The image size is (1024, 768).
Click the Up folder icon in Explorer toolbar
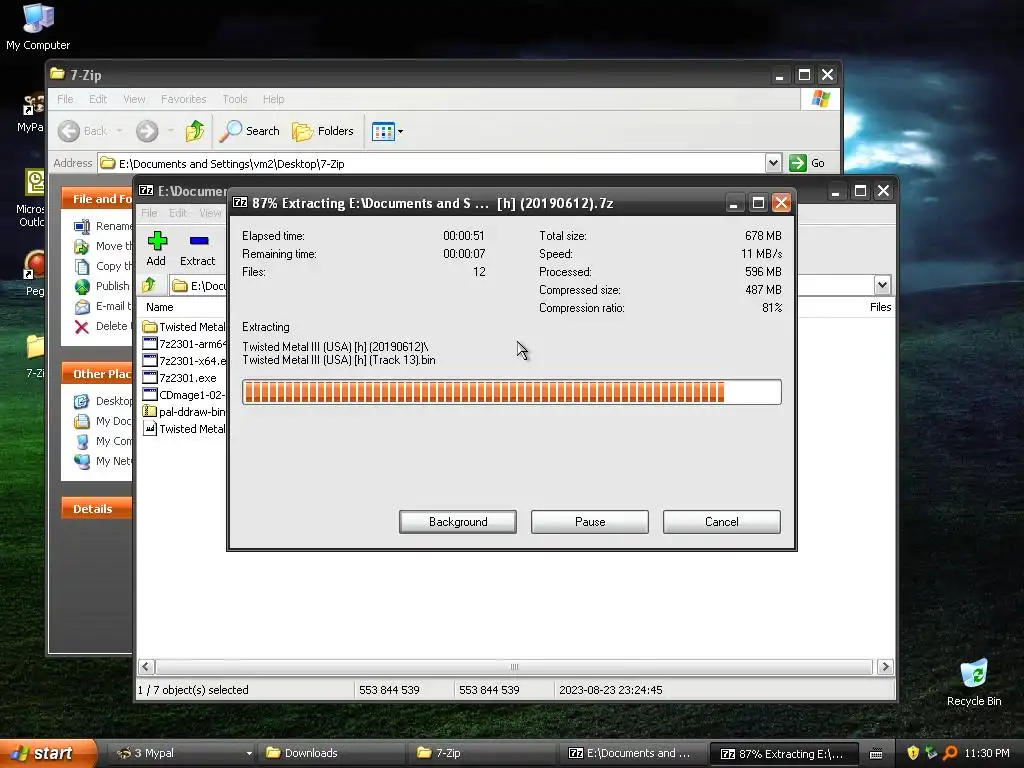pyautogui.click(x=194, y=131)
